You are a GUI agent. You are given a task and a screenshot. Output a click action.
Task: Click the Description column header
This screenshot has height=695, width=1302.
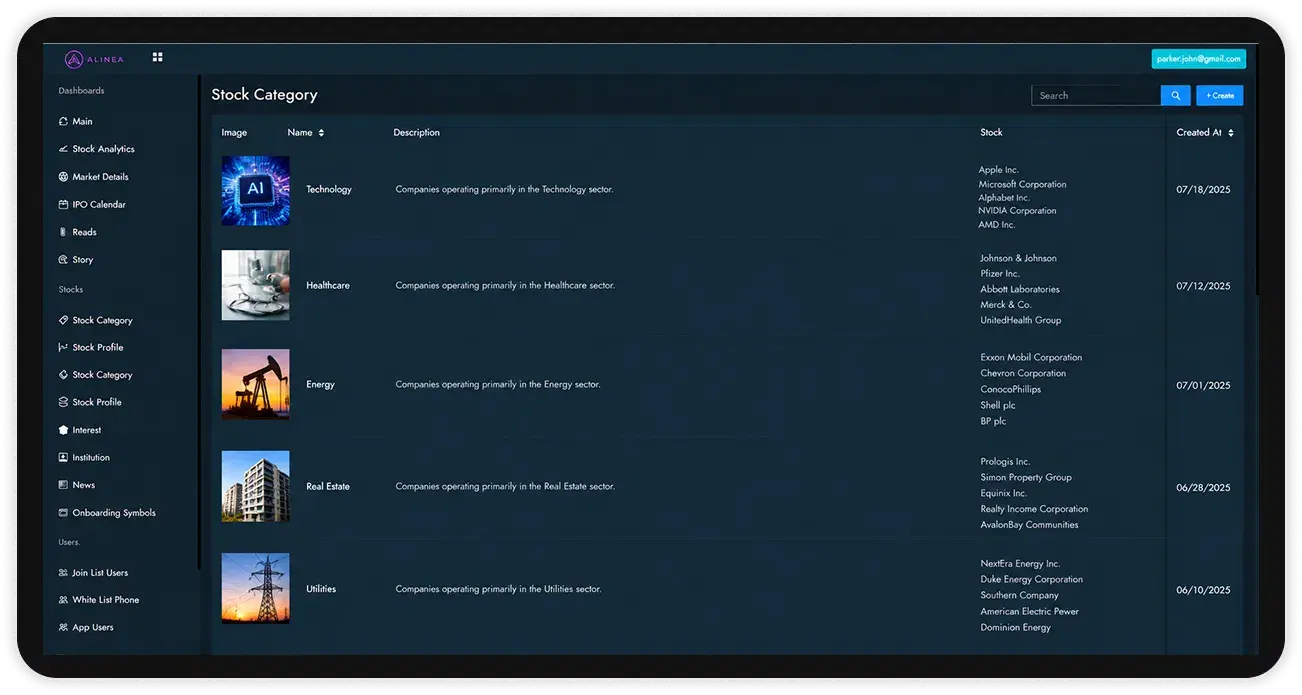point(417,133)
